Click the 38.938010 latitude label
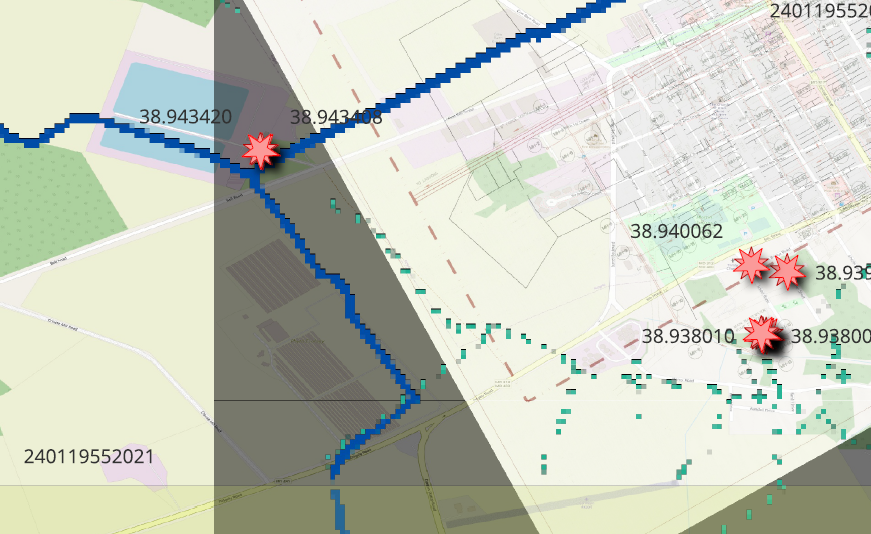Viewport: 871px width, 534px height. (x=688, y=336)
